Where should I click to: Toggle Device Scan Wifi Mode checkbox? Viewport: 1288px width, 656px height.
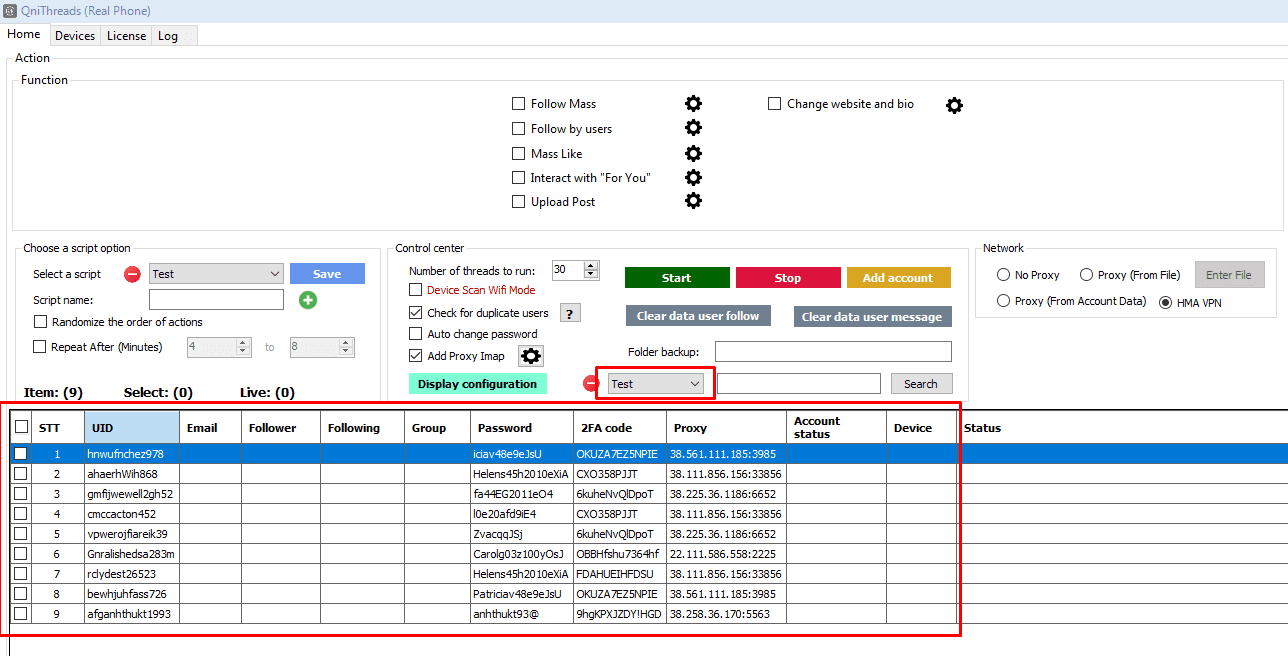(416, 290)
